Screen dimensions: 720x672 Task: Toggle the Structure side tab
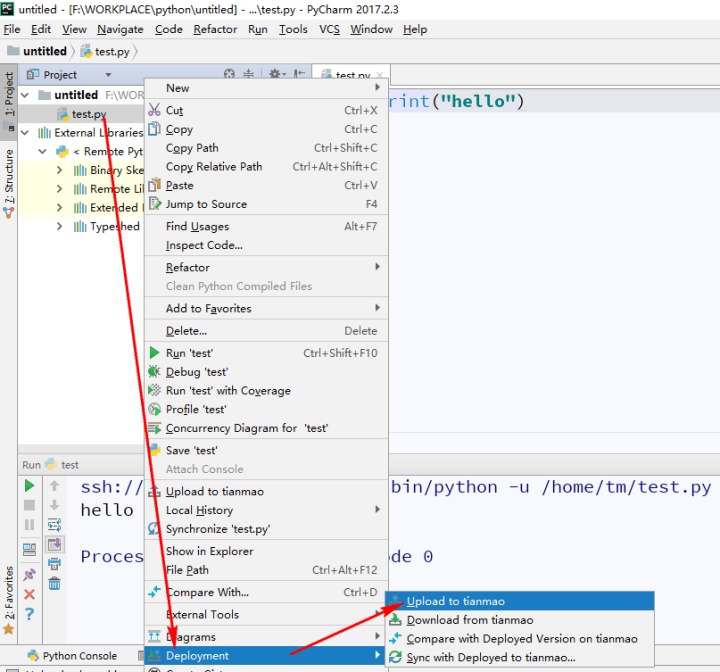pyautogui.click(x=9, y=183)
